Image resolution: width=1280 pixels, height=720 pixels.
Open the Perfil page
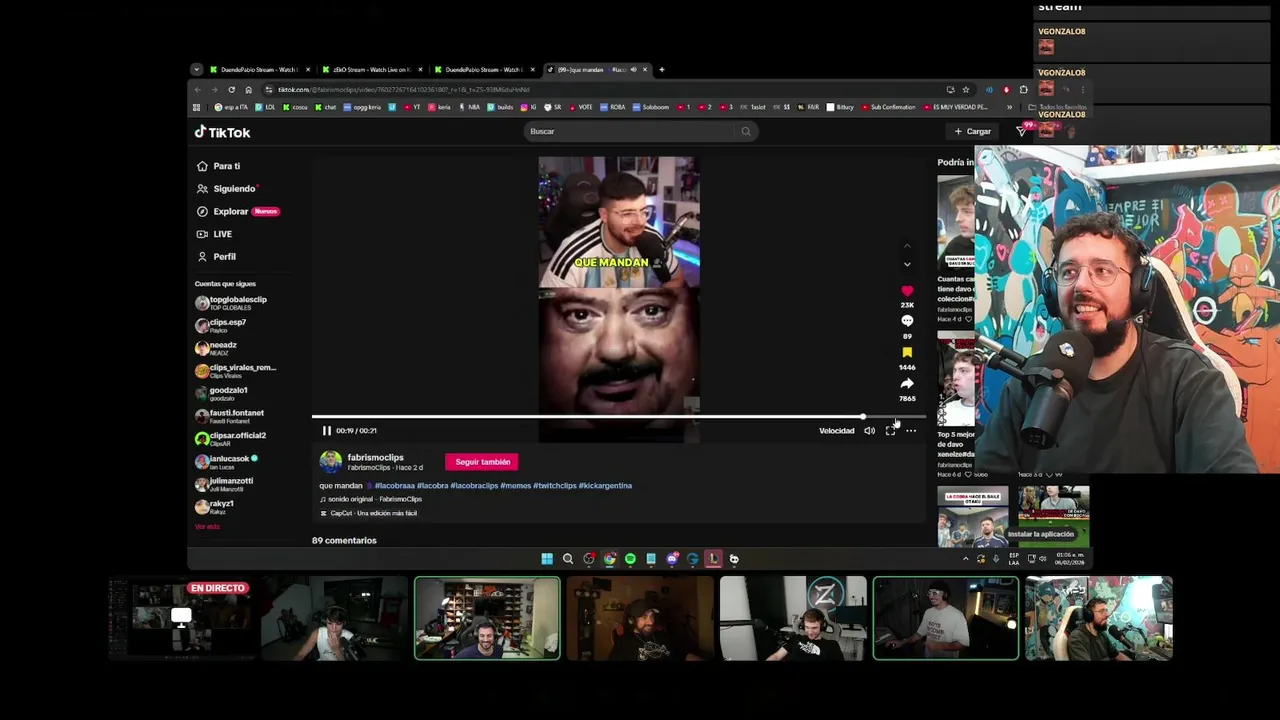point(216,257)
